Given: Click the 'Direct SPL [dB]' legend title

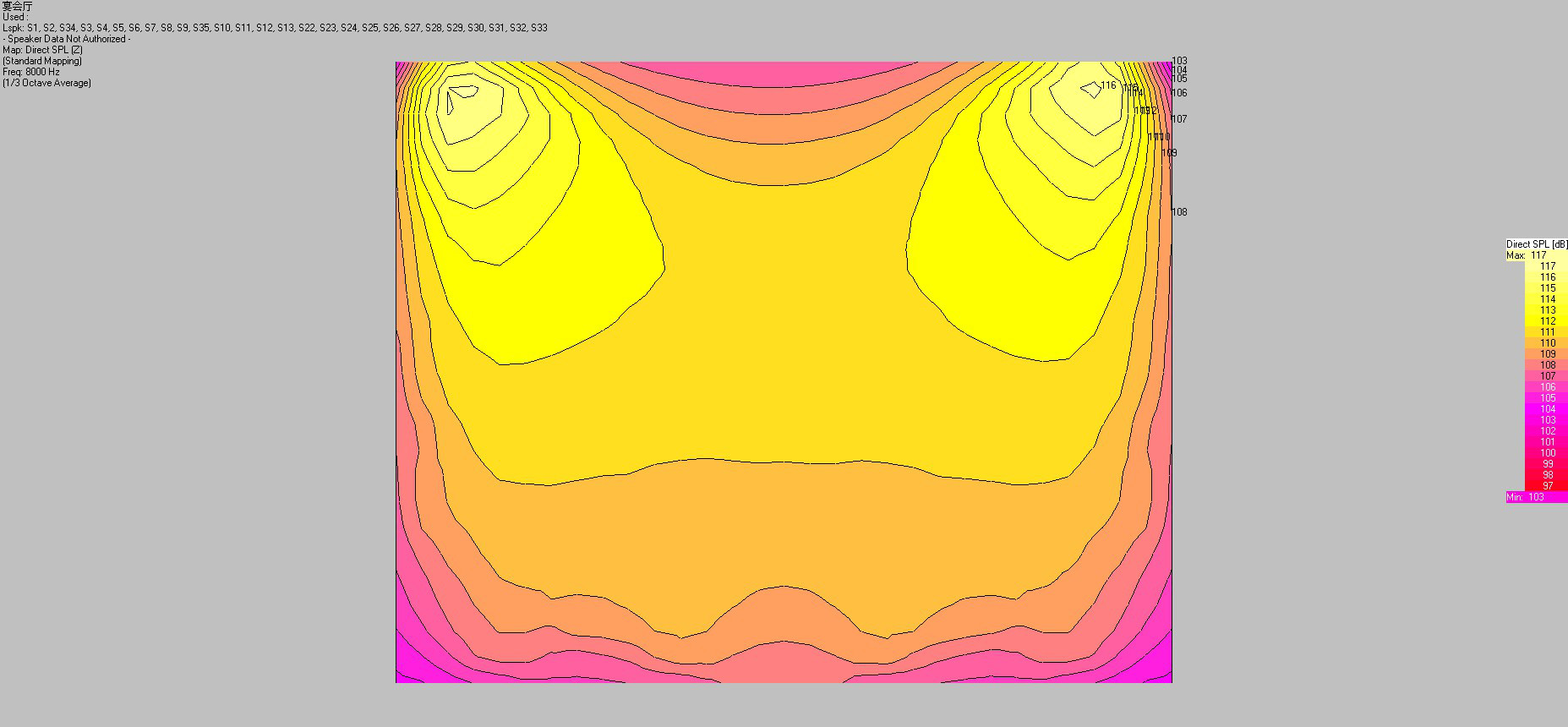Looking at the screenshot, I should click(x=1537, y=244).
